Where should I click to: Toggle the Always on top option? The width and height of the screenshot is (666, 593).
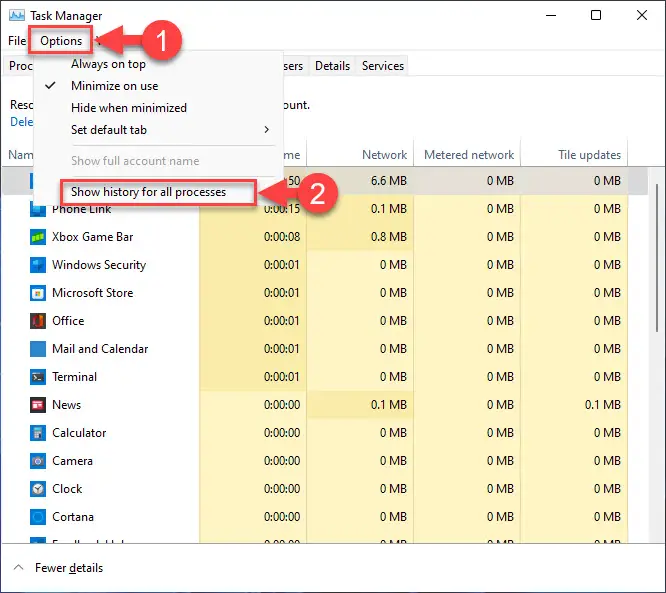[x=108, y=64]
